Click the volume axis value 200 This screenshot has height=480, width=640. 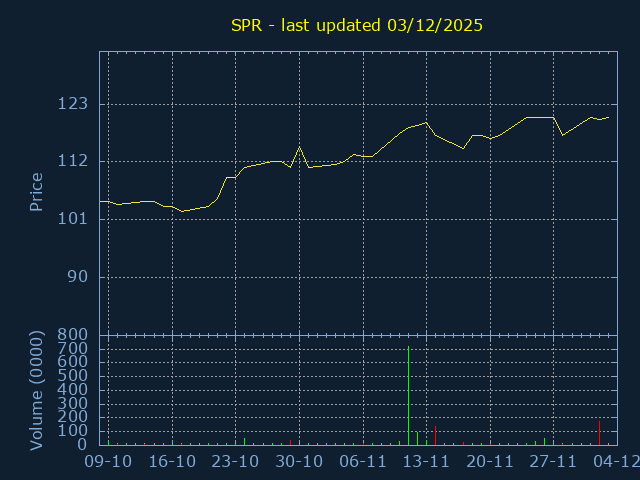click(73, 417)
